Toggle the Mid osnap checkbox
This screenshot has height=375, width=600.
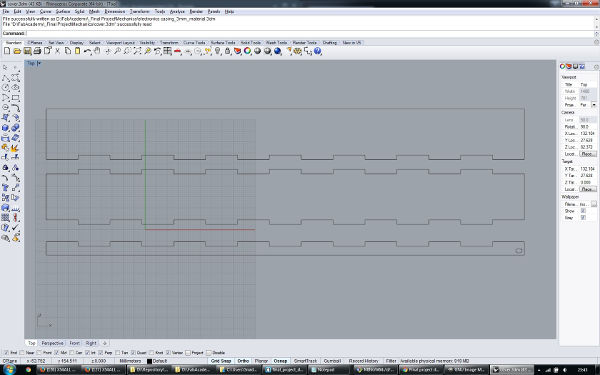57,352
